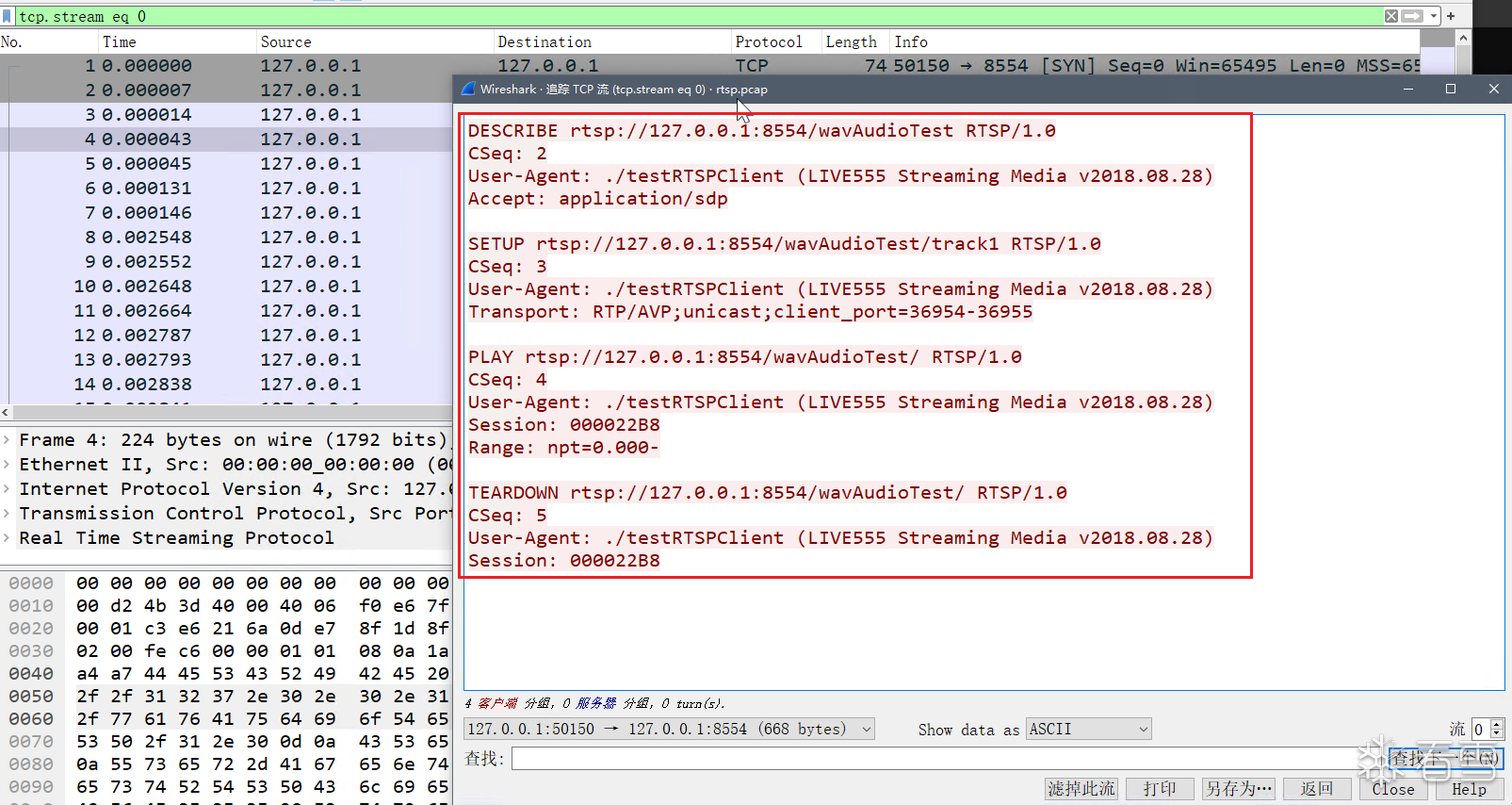Expand Transmission Control Protocol node
Screen dimensions: 1512x805
(x=7, y=514)
